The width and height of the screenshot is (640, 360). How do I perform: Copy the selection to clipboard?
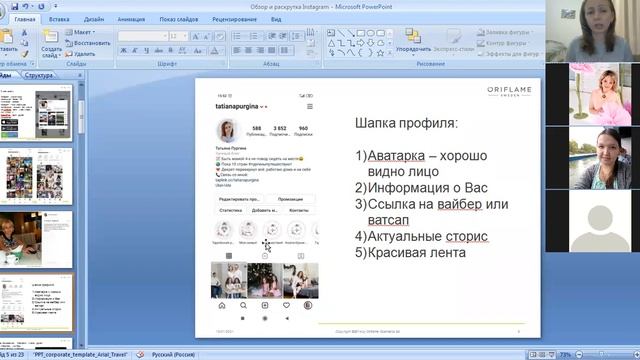24,43
